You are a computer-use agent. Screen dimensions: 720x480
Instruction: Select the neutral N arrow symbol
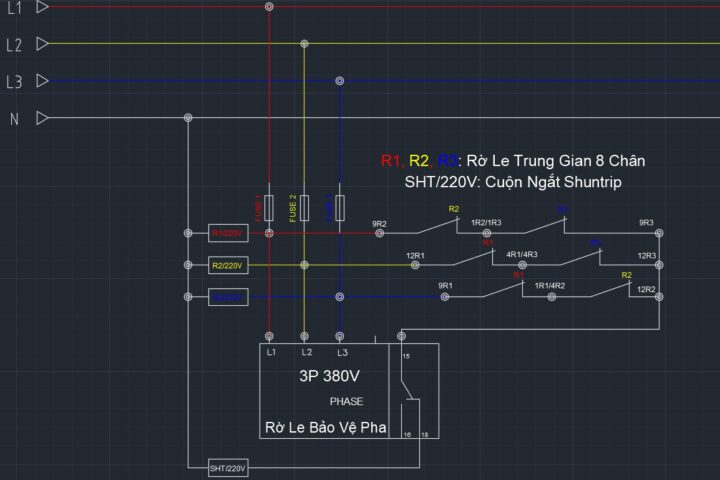pos(42,118)
